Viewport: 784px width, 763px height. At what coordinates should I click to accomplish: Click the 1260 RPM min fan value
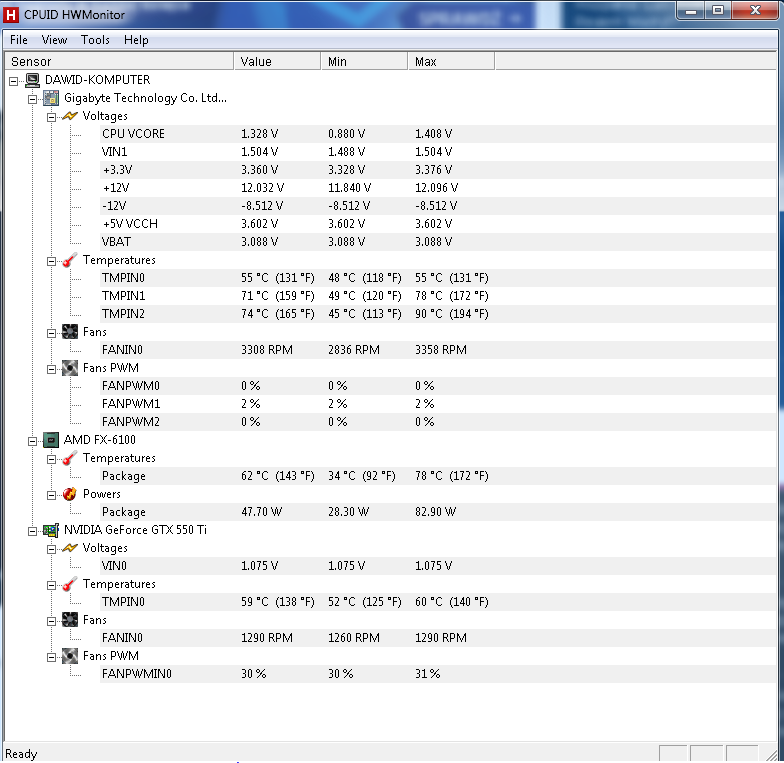click(354, 638)
